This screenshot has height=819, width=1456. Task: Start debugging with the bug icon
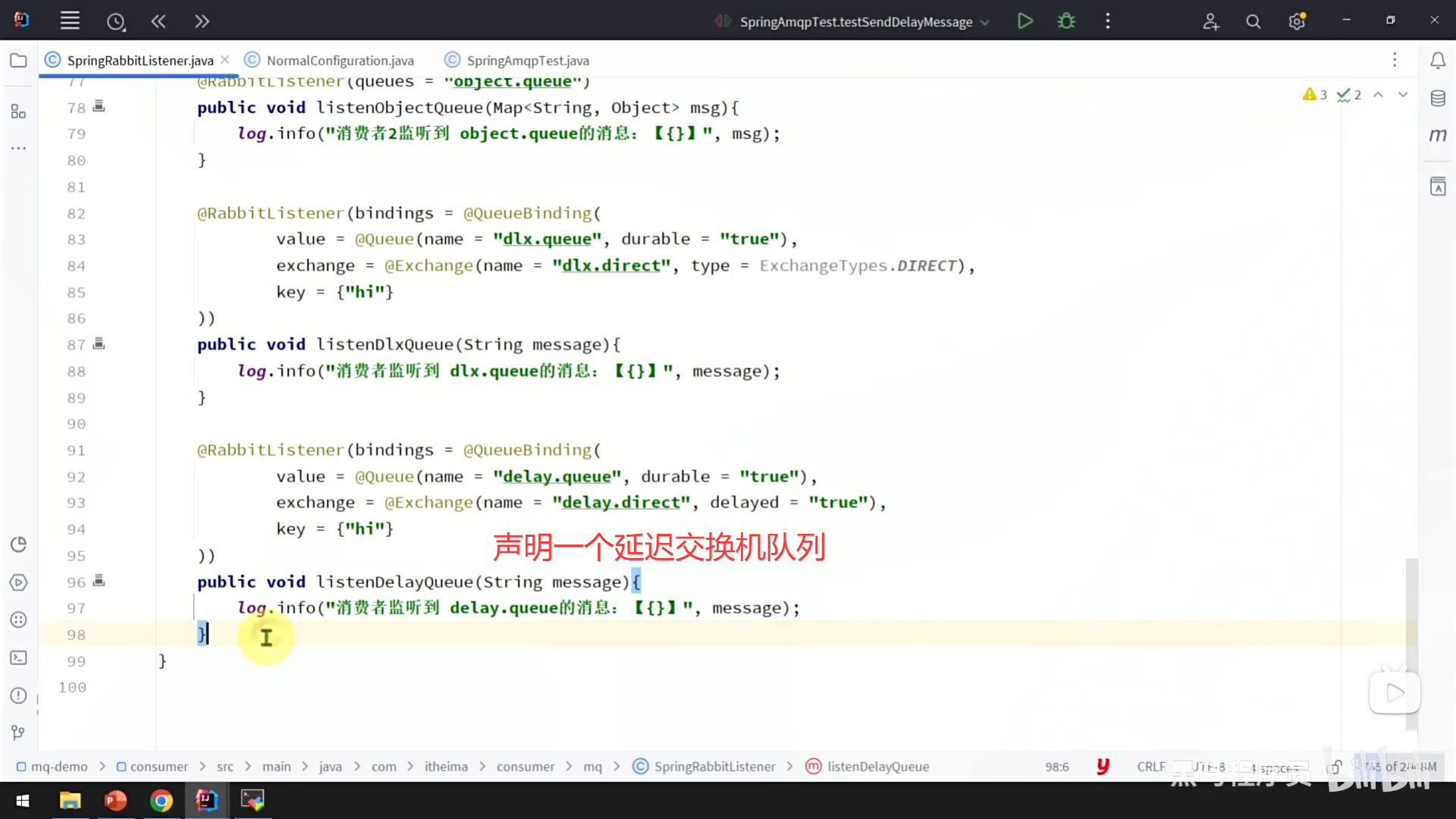[x=1066, y=21]
